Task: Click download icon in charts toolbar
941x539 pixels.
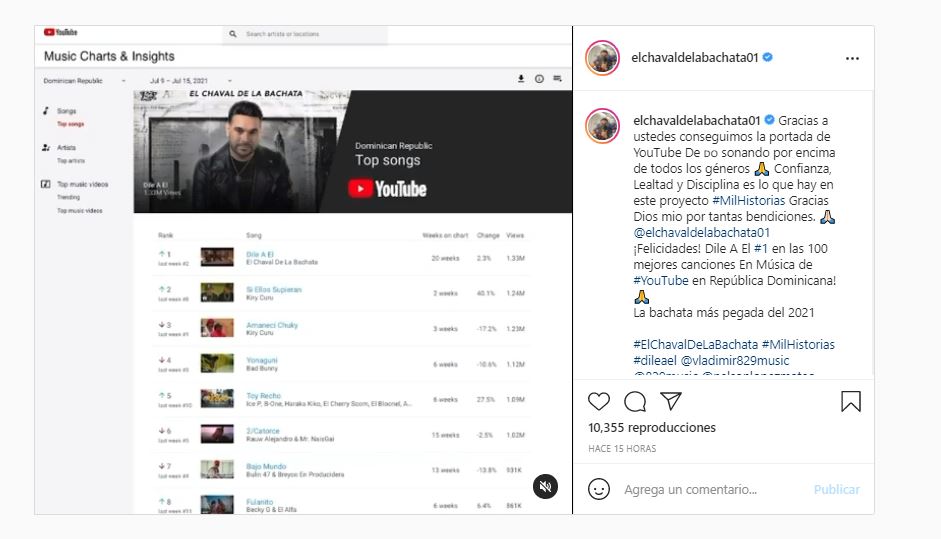Action: tap(520, 79)
